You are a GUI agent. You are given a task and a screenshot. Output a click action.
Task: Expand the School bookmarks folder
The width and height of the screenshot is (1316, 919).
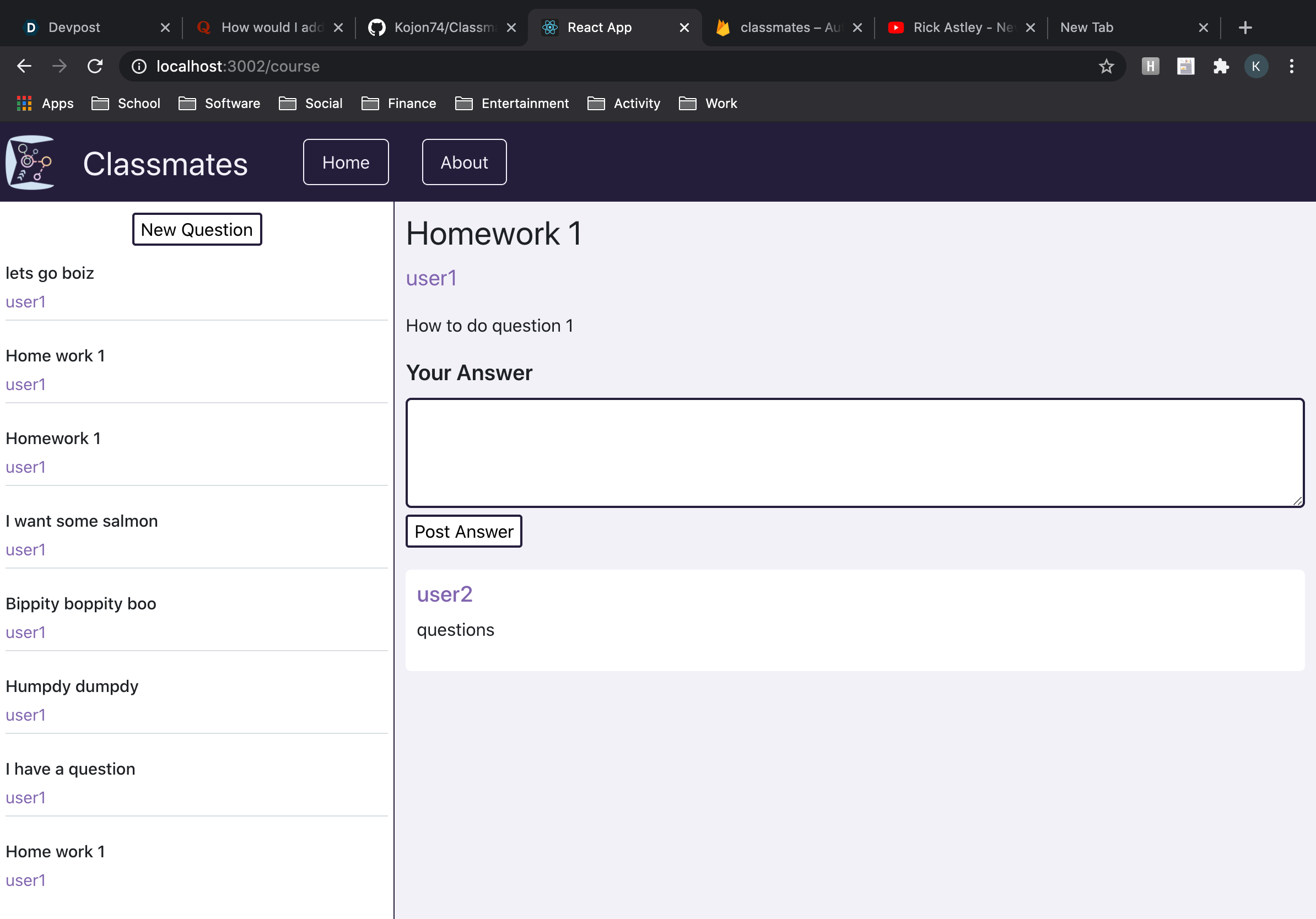(126, 104)
